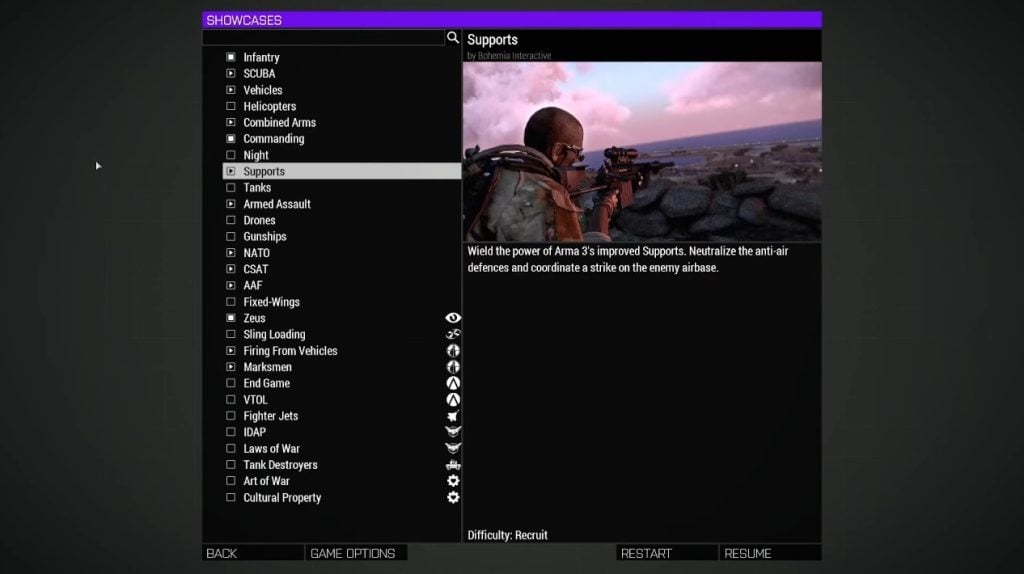
Task: Click the emblem icon beside Laws of War
Action: tap(453, 449)
